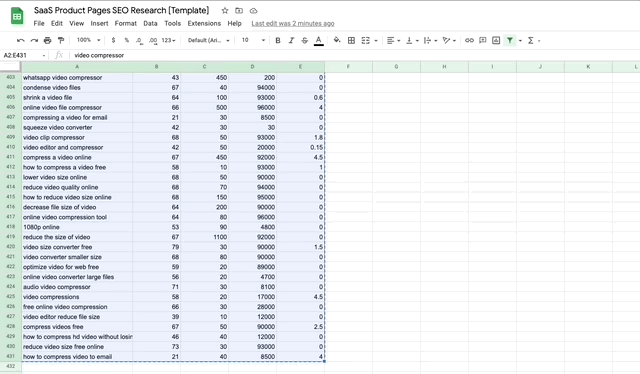
Task: Open the font size dropdown
Action: tap(253, 40)
